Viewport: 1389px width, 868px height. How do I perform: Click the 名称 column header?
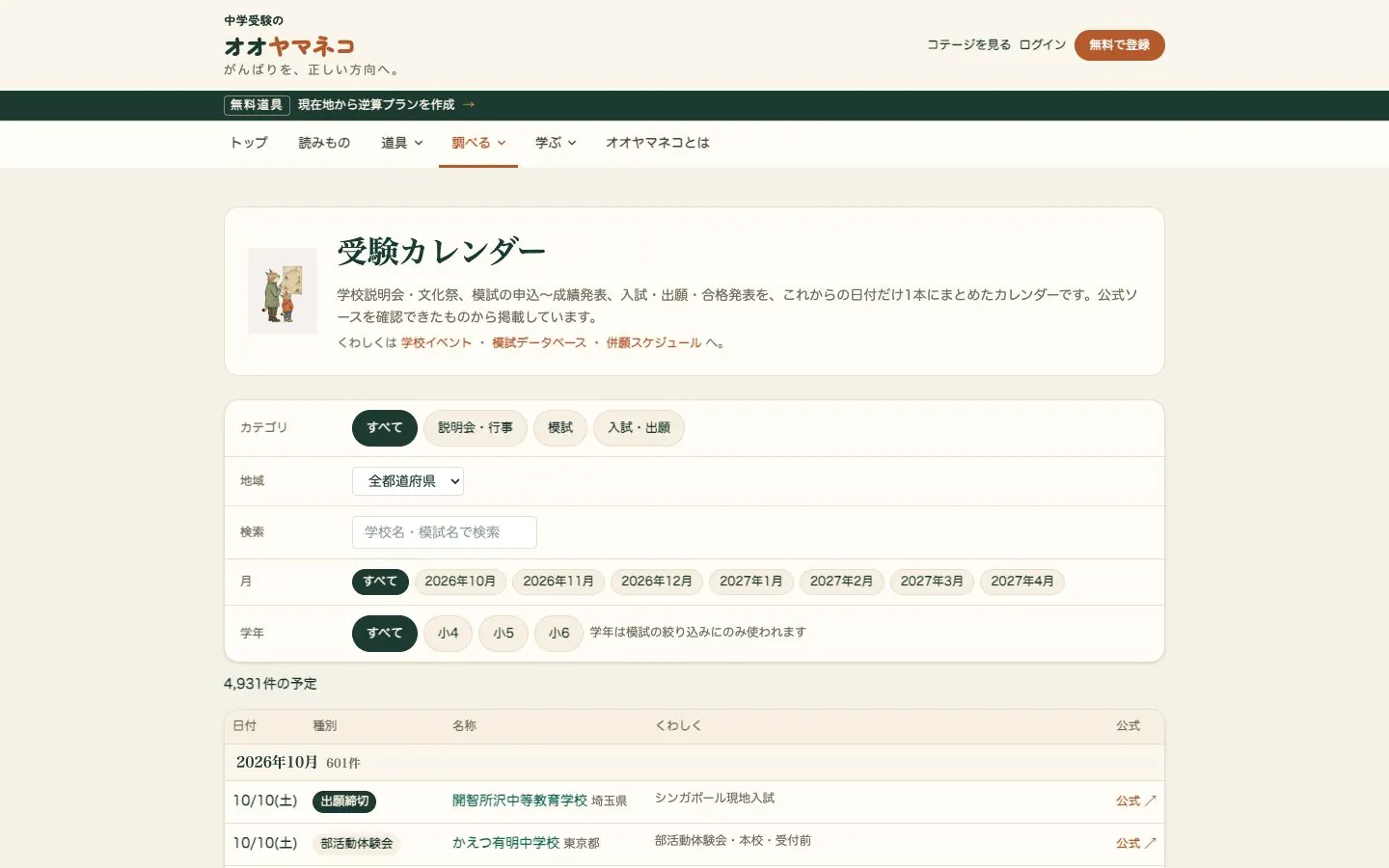tap(465, 726)
